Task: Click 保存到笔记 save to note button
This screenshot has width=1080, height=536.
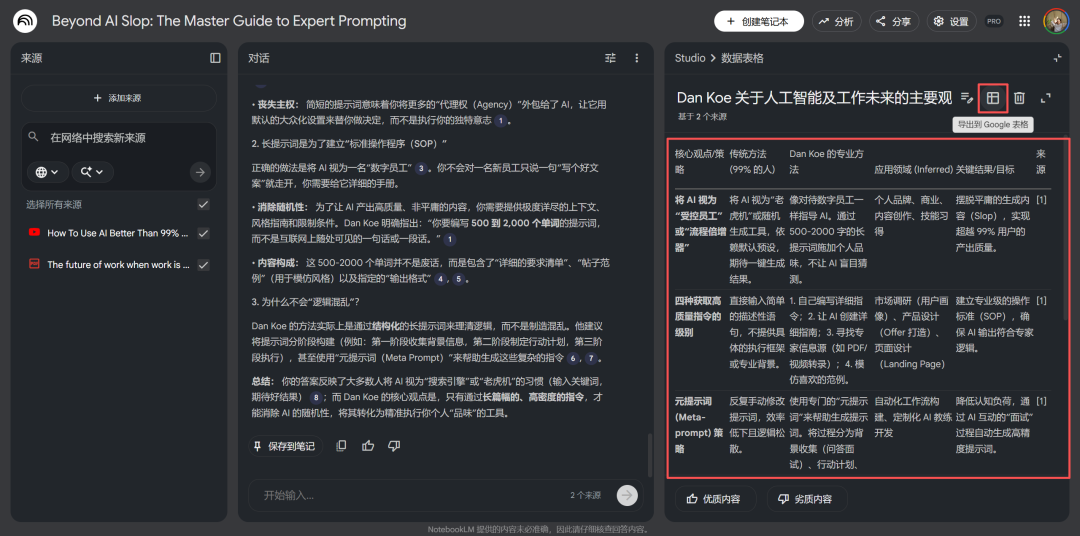Action: pyautogui.click(x=286, y=446)
